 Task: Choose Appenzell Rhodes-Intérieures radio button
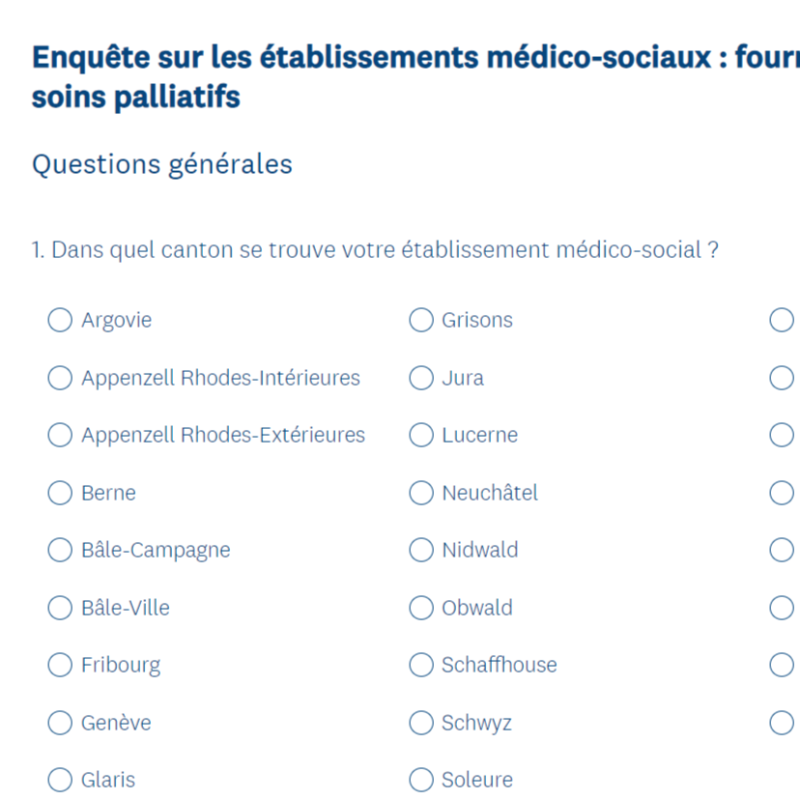(x=60, y=378)
